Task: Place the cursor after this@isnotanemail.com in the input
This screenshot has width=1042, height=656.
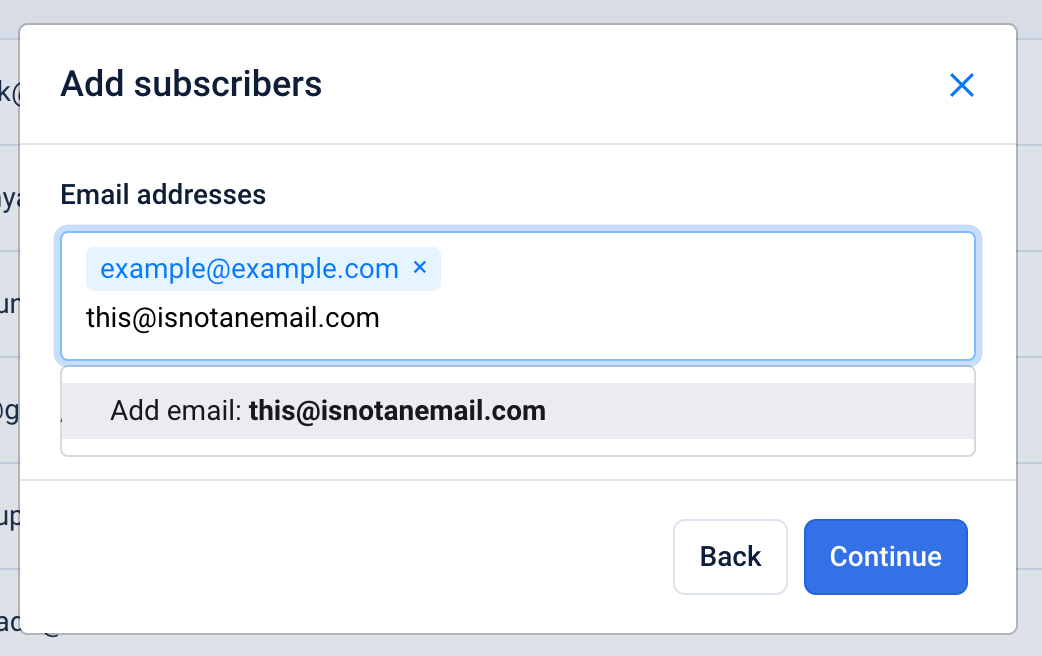Action: click(x=384, y=318)
